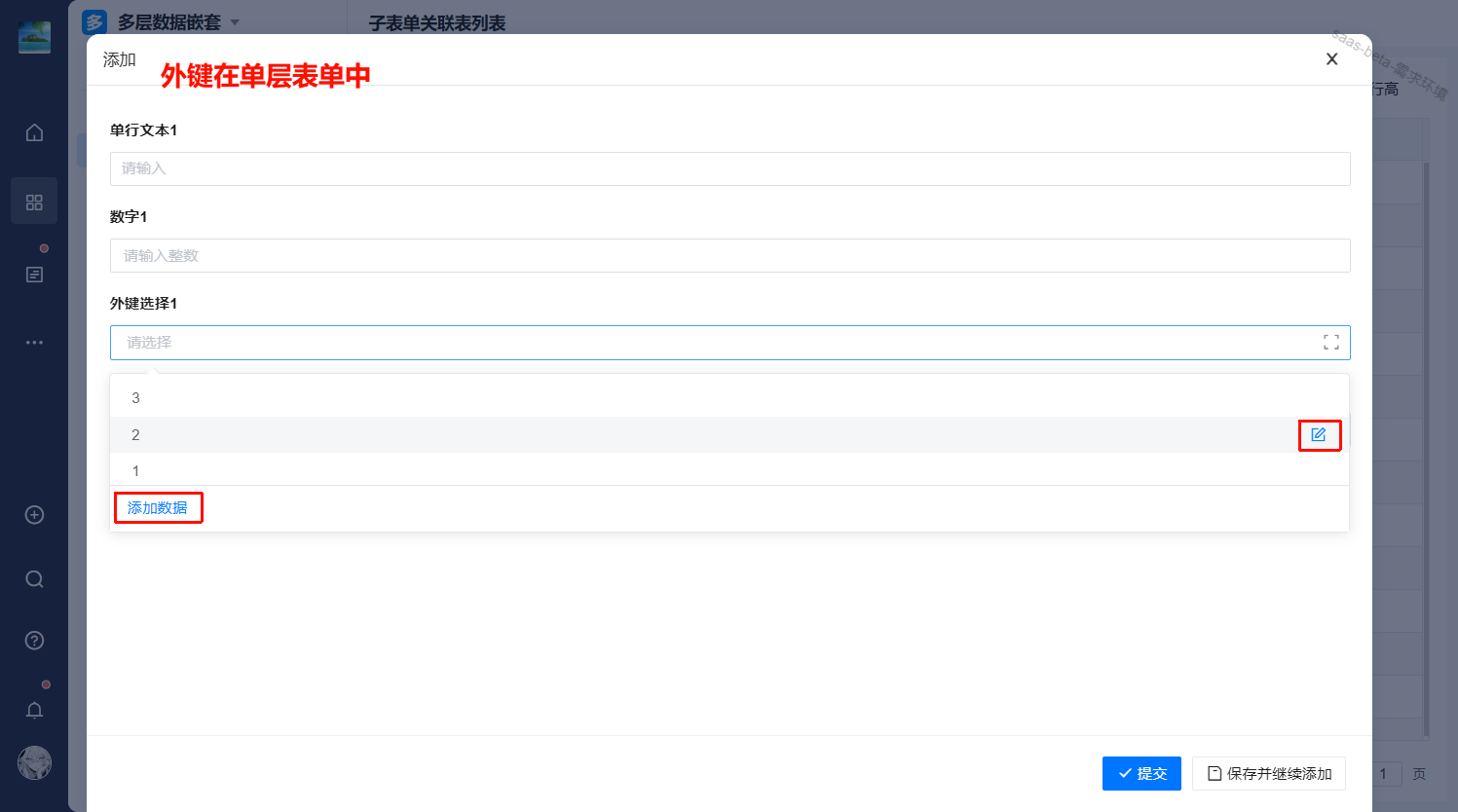Viewport: 1458px width, 812px height.
Task: Close the 添加 dialog
Action: (1331, 59)
